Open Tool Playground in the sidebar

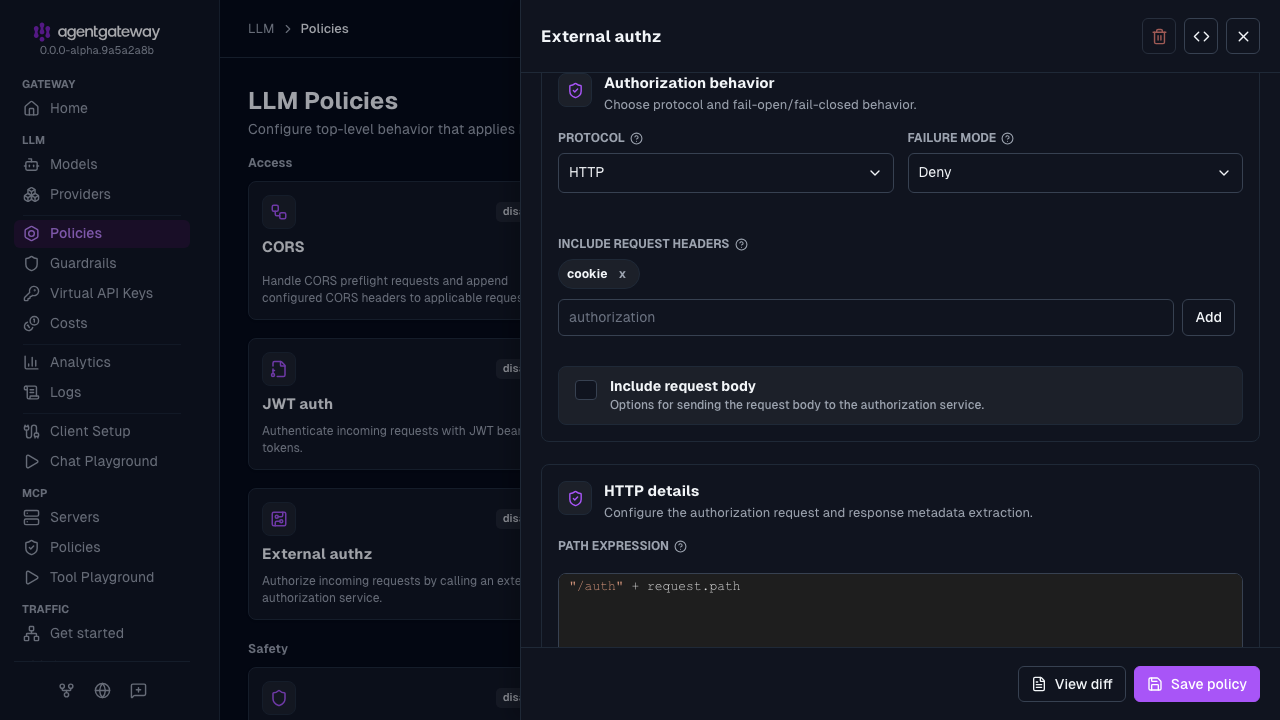click(102, 577)
